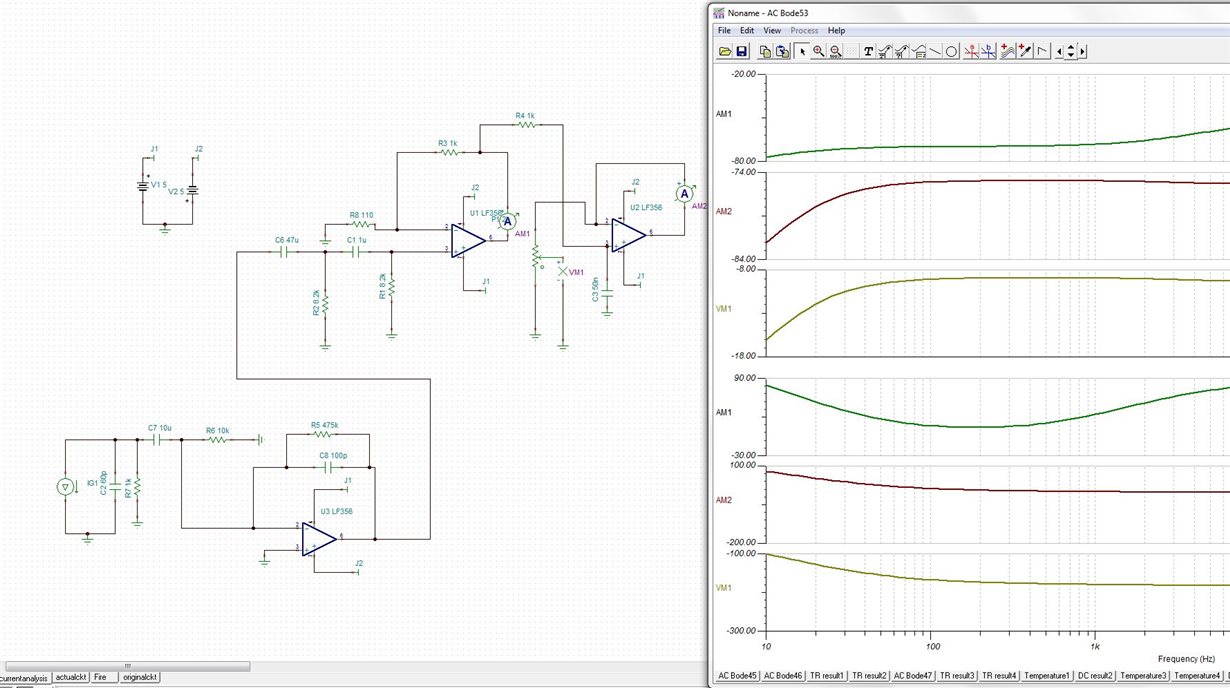Open the actualckt schematic tab
The height and width of the screenshot is (688, 1230).
point(70,677)
